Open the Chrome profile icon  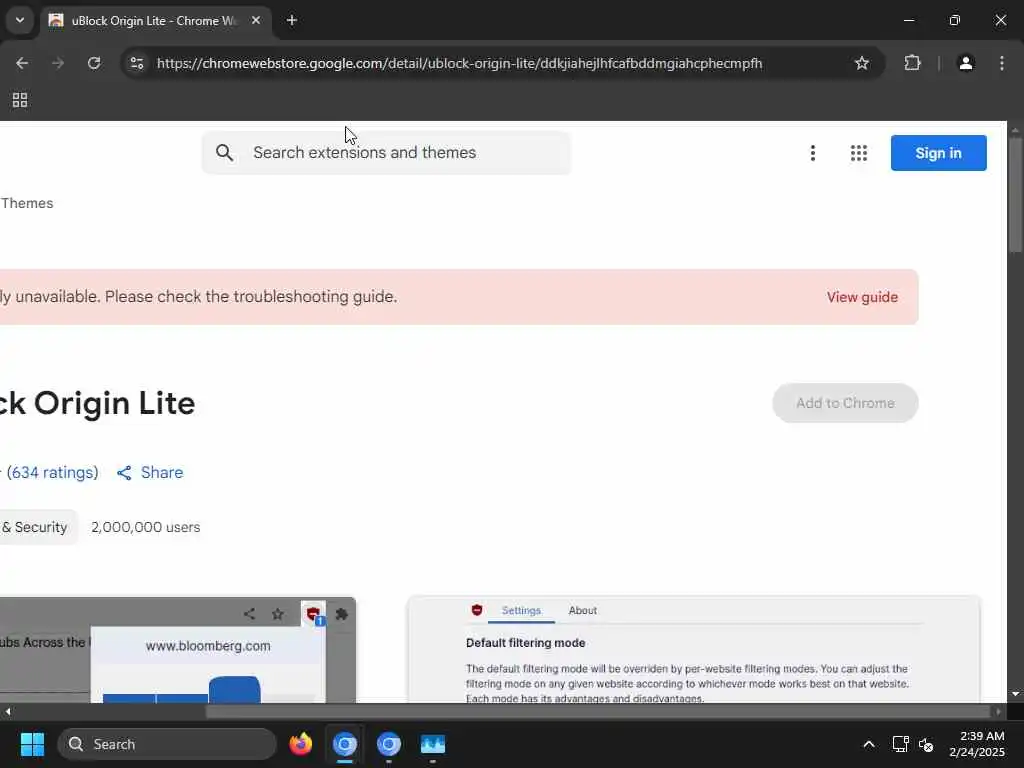point(966,63)
